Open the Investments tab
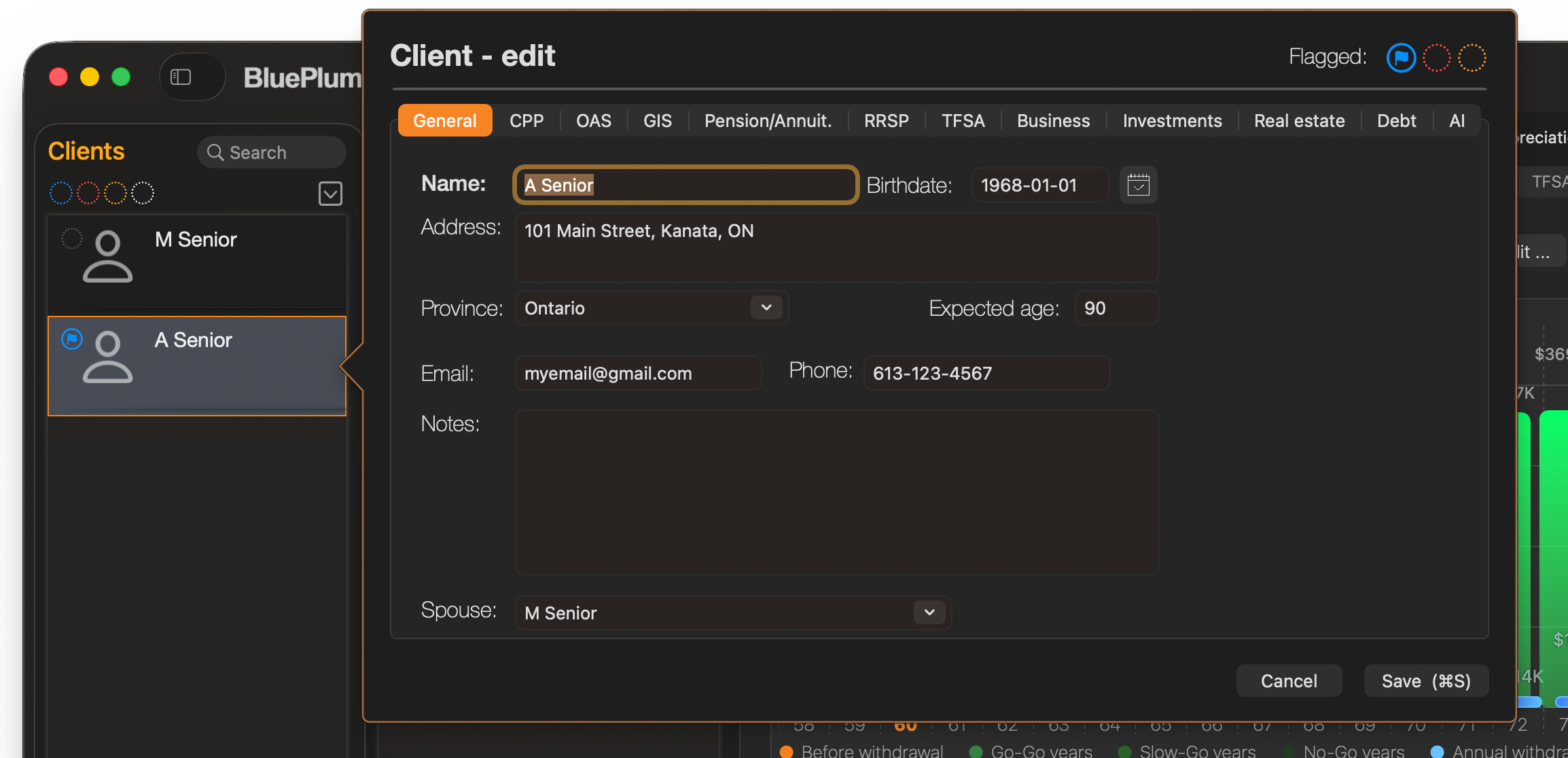 (1173, 121)
